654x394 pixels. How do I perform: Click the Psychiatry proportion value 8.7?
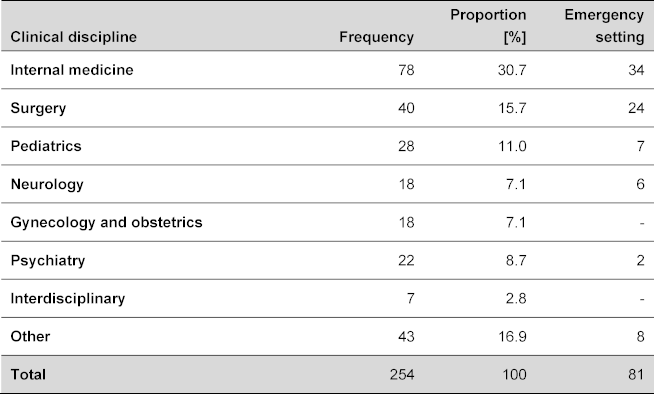516,261
